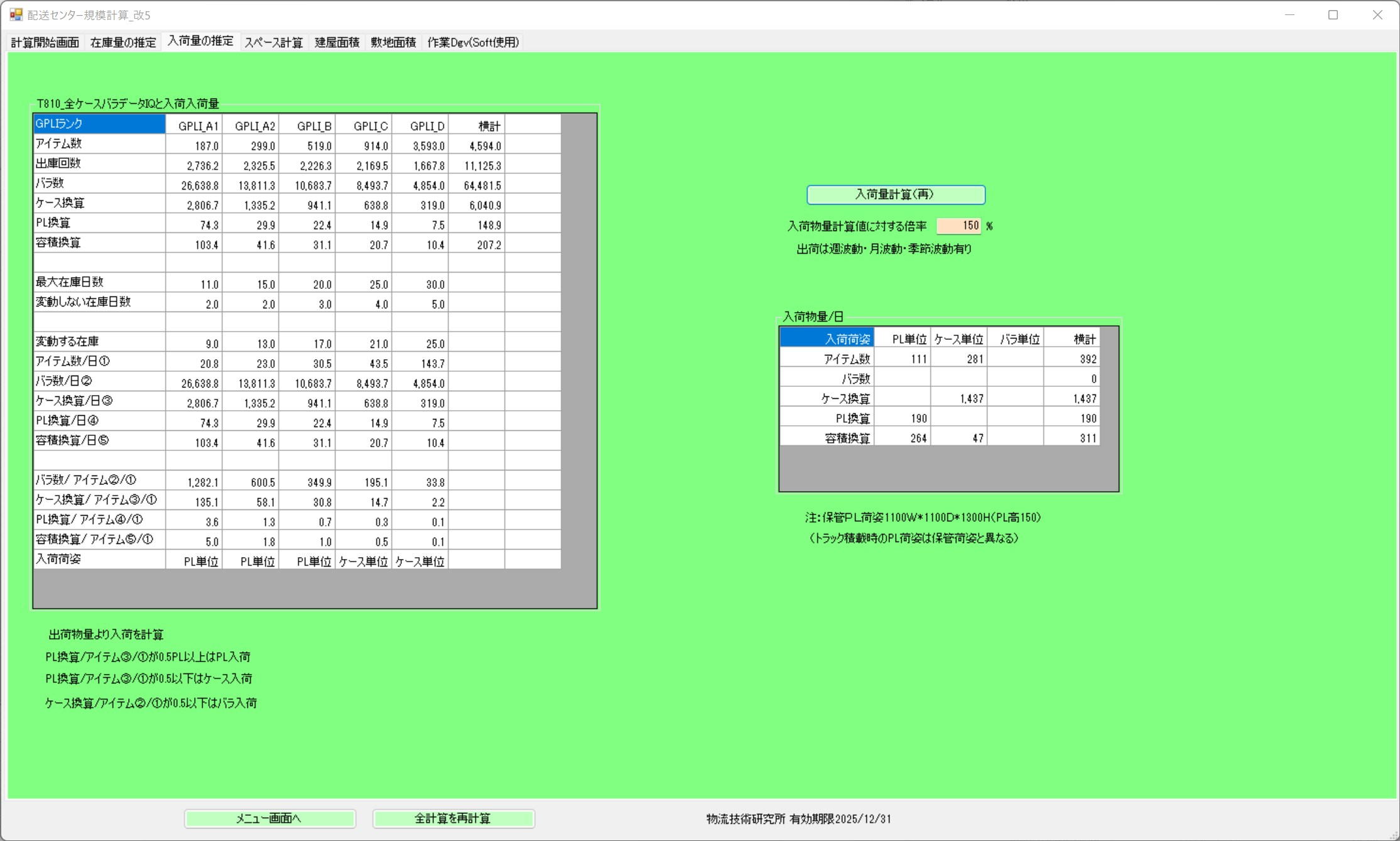Select the GPLIランク header cell
This screenshot has height=841, width=1400.
[x=99, y=124]
